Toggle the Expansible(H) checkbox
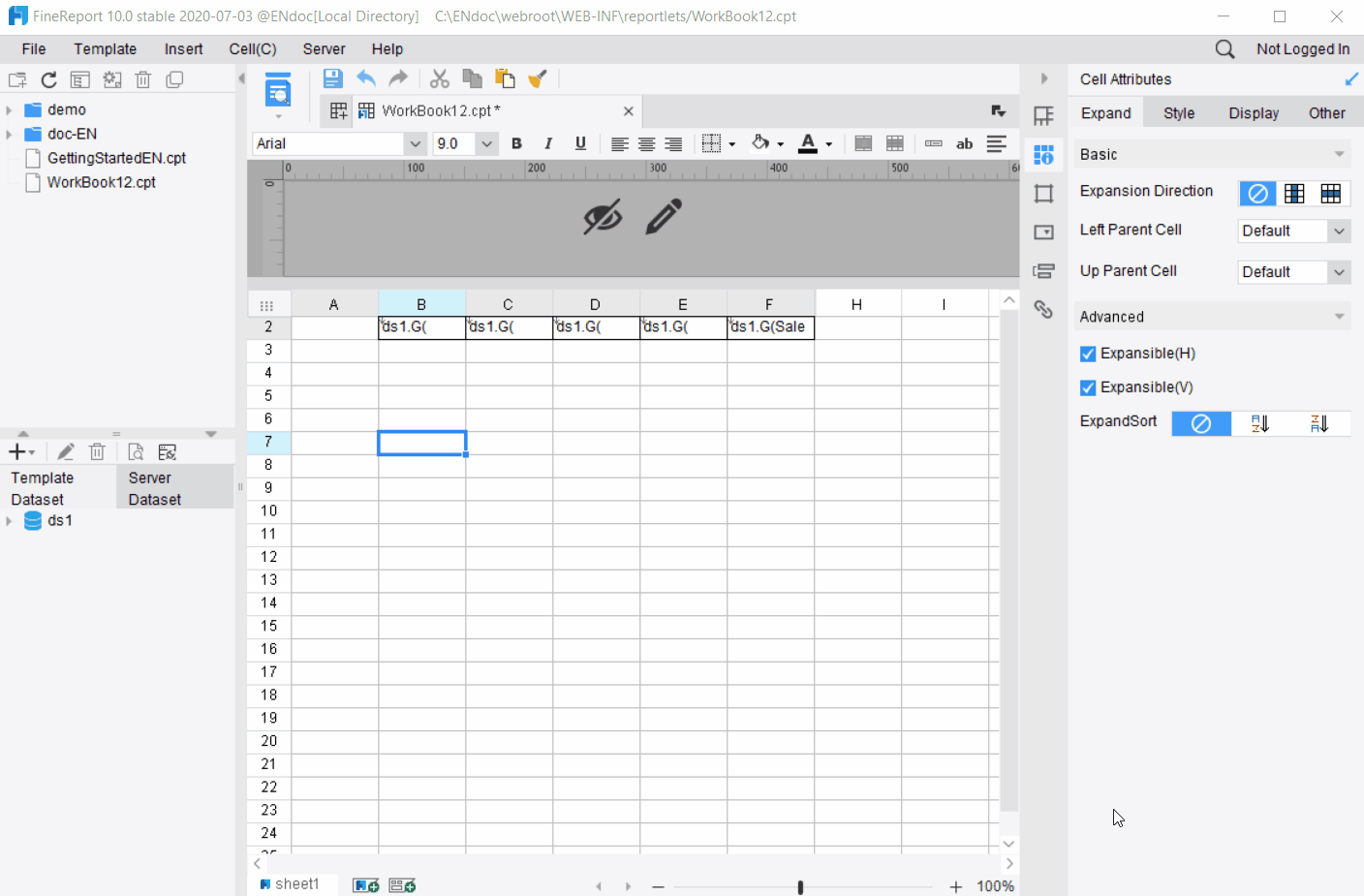The image size is (1364, 896). (1088, 354)
